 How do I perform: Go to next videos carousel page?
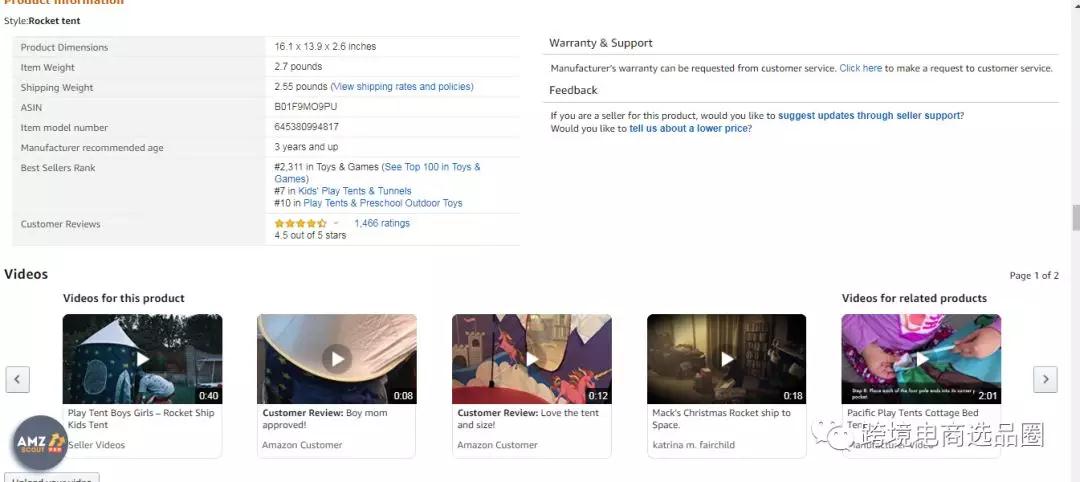(1045, 380)
